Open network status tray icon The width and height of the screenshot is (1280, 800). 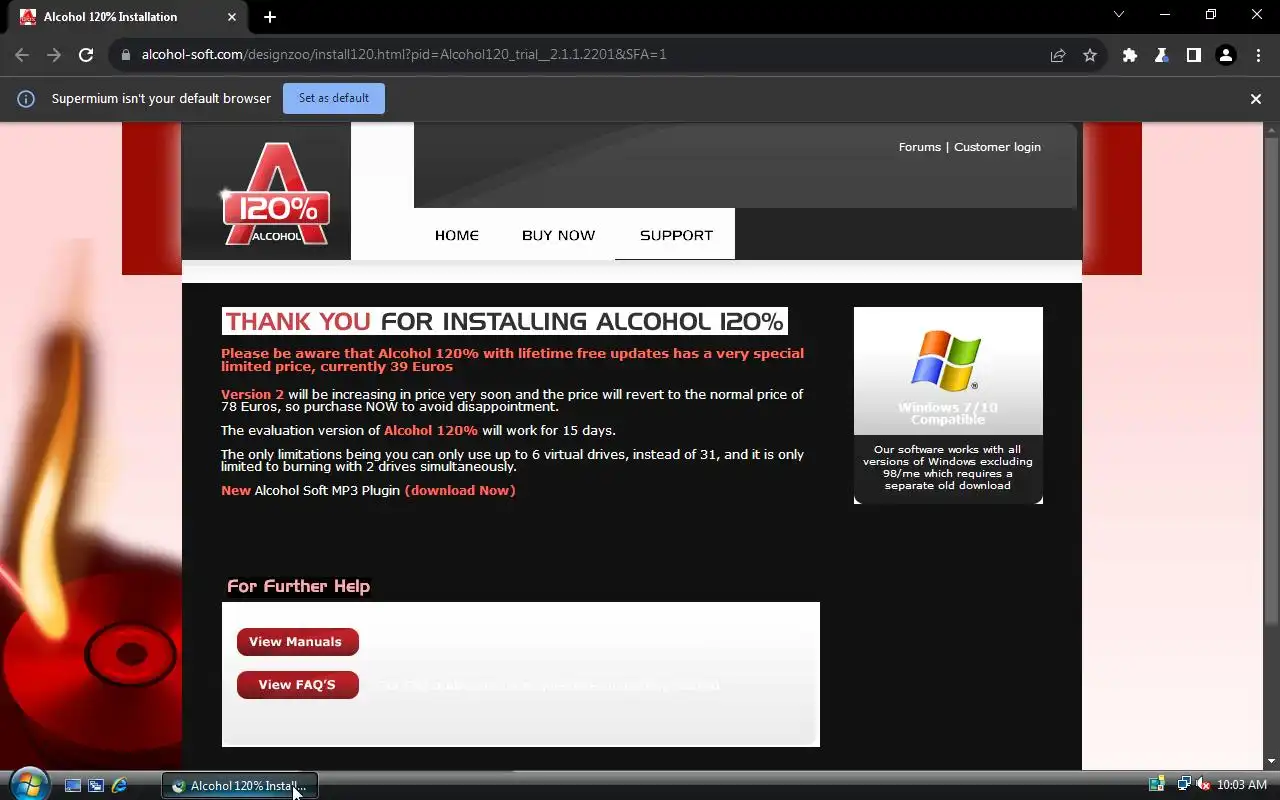point(1184,785)
